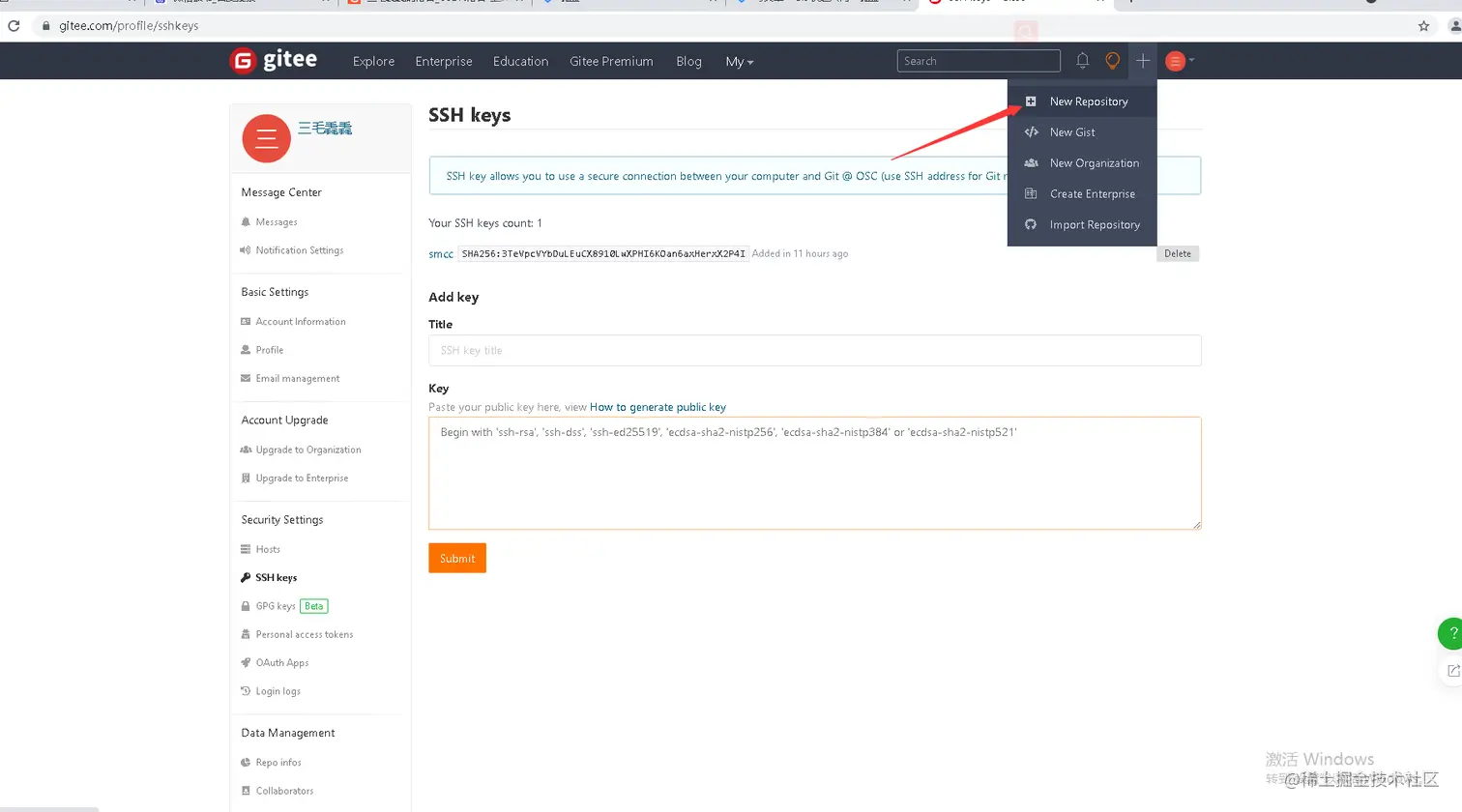Click the SSH key Title input field
Screen dimensions: 1462x812
815,350
